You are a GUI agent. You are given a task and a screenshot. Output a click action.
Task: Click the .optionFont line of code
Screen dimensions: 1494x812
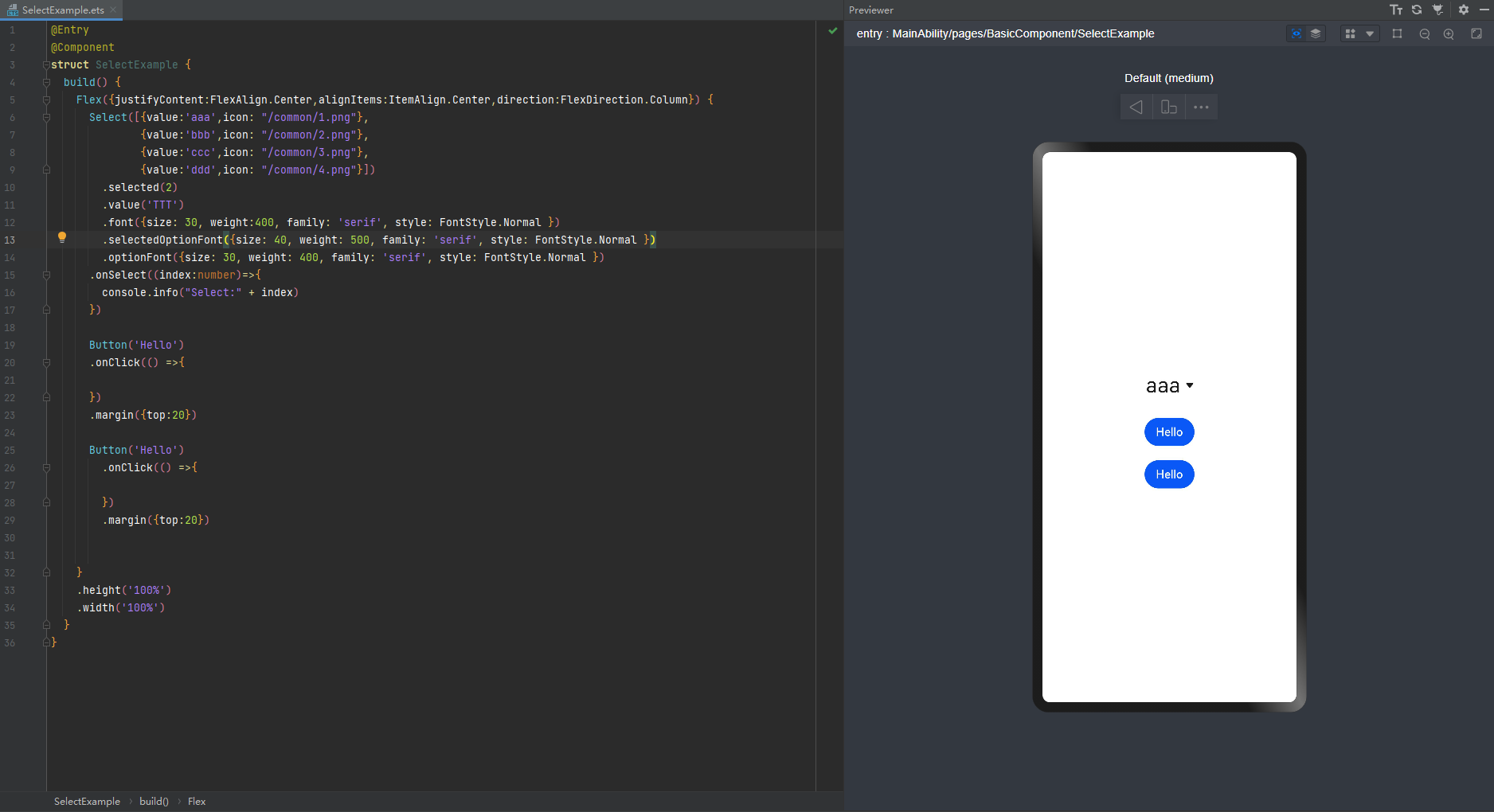pos(354,257)
